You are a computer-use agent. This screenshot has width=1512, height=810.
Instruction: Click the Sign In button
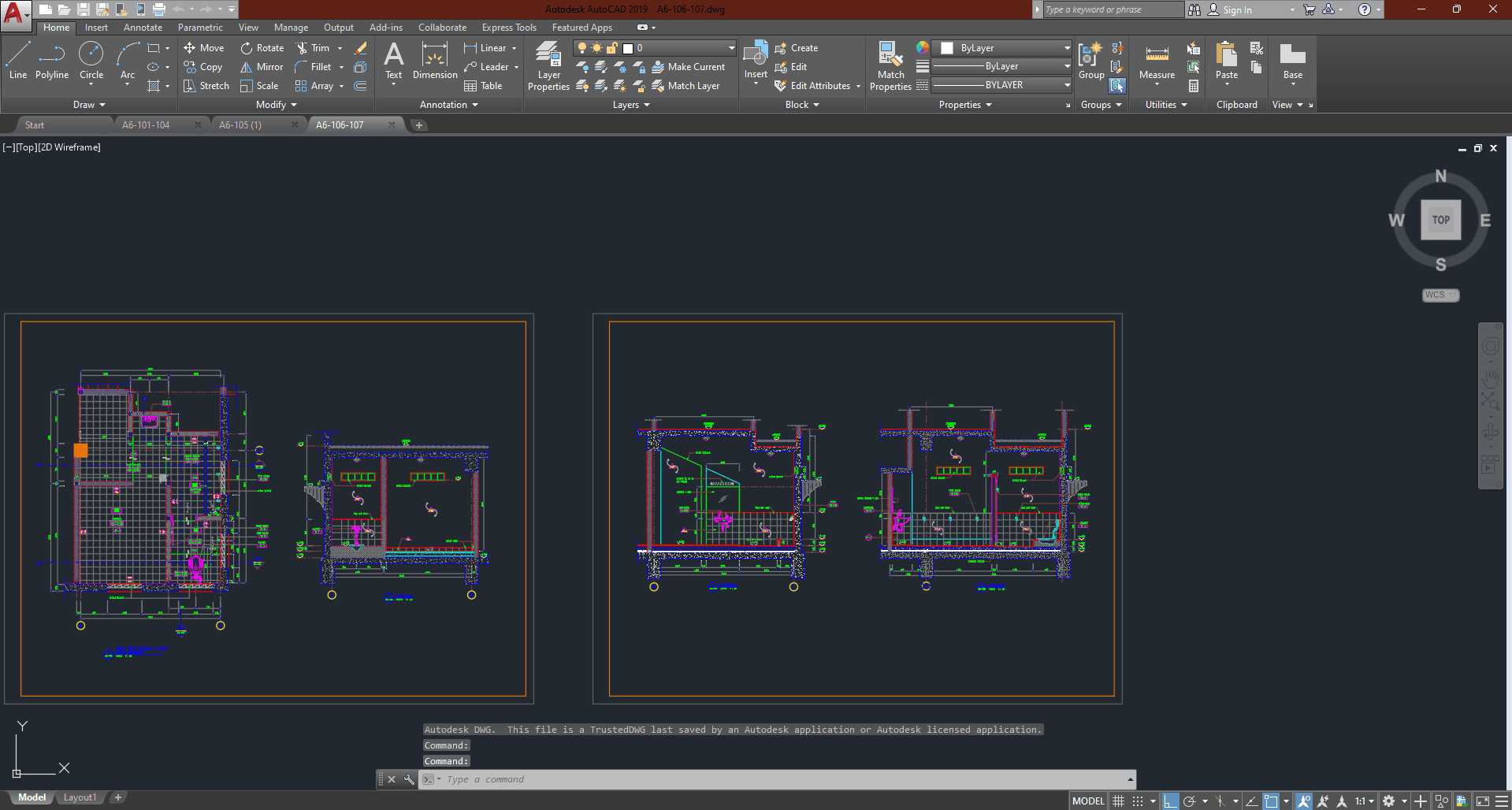(x=1236, y=10)
